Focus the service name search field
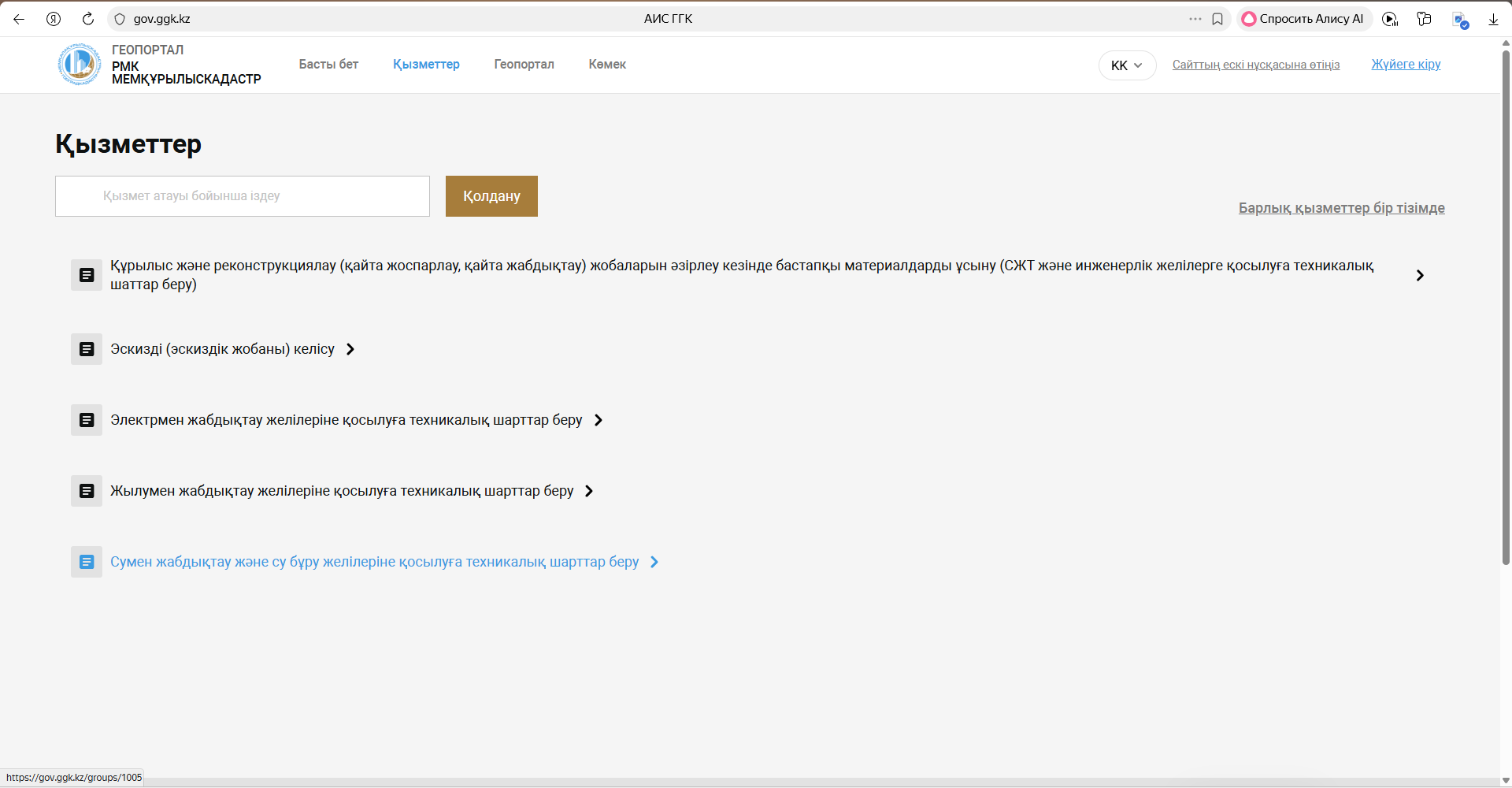The height and width of the screenshot is (788, 1512). click(x=243, y=196)
